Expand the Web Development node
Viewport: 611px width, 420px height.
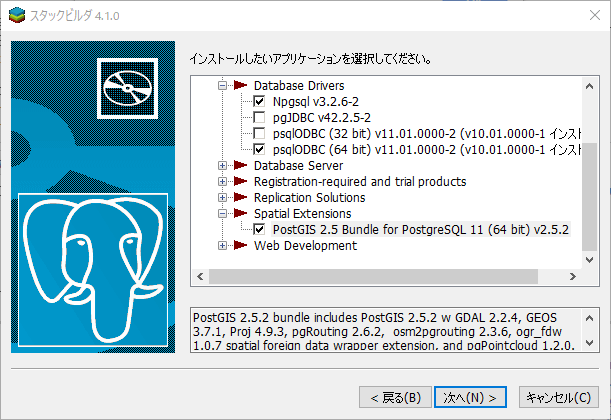point(222,245)
